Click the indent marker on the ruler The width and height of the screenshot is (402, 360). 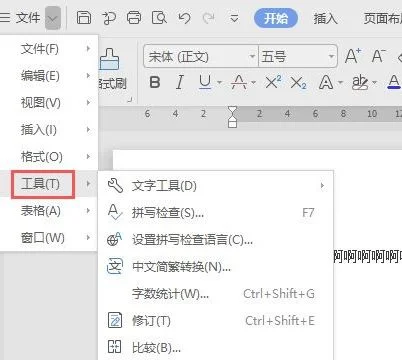pyautogui.click(x=232, y=117)
